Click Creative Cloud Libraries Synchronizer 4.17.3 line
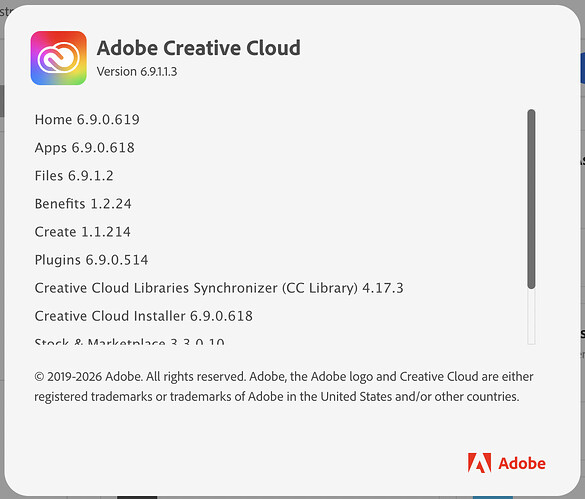 (219, 288)
